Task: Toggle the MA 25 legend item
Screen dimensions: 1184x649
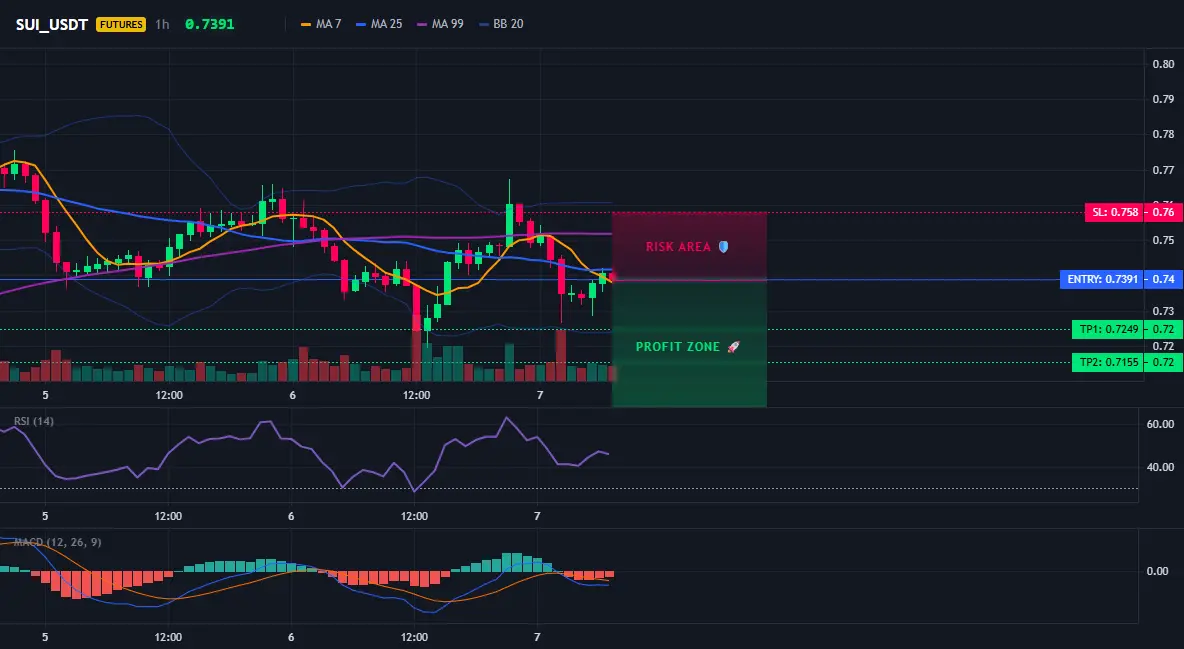Action: (379, 24)
